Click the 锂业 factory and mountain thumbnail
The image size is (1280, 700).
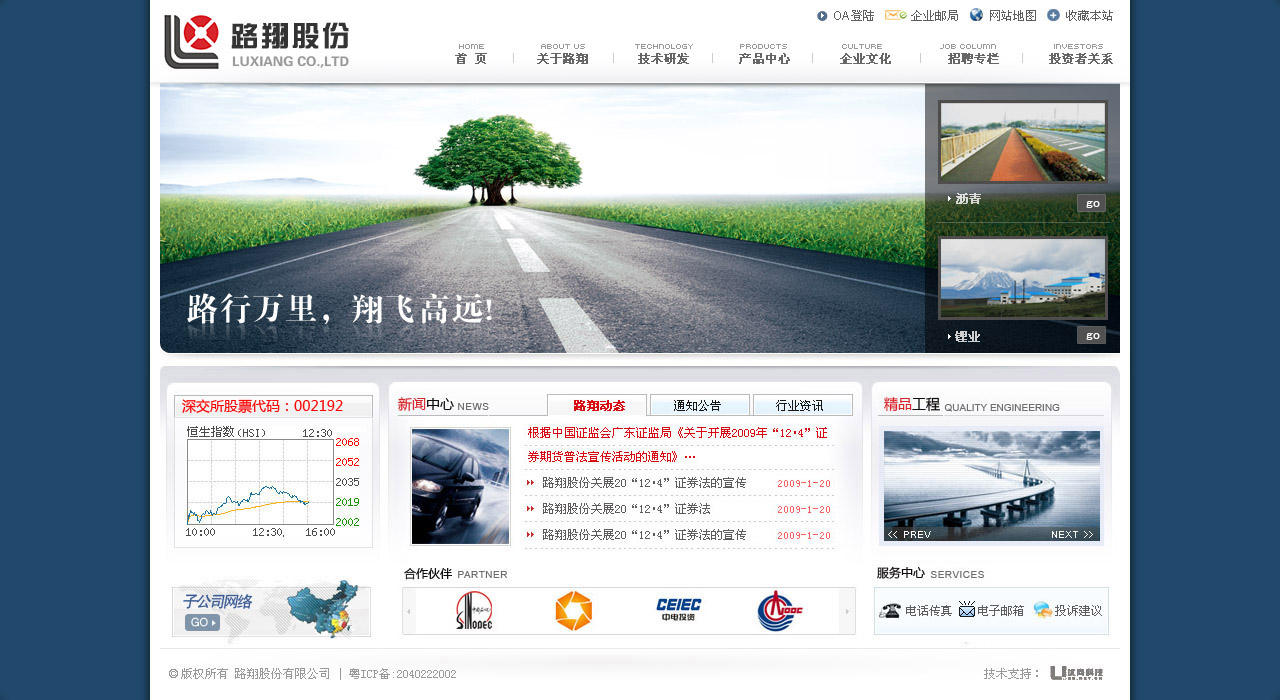click(1022, 278)
